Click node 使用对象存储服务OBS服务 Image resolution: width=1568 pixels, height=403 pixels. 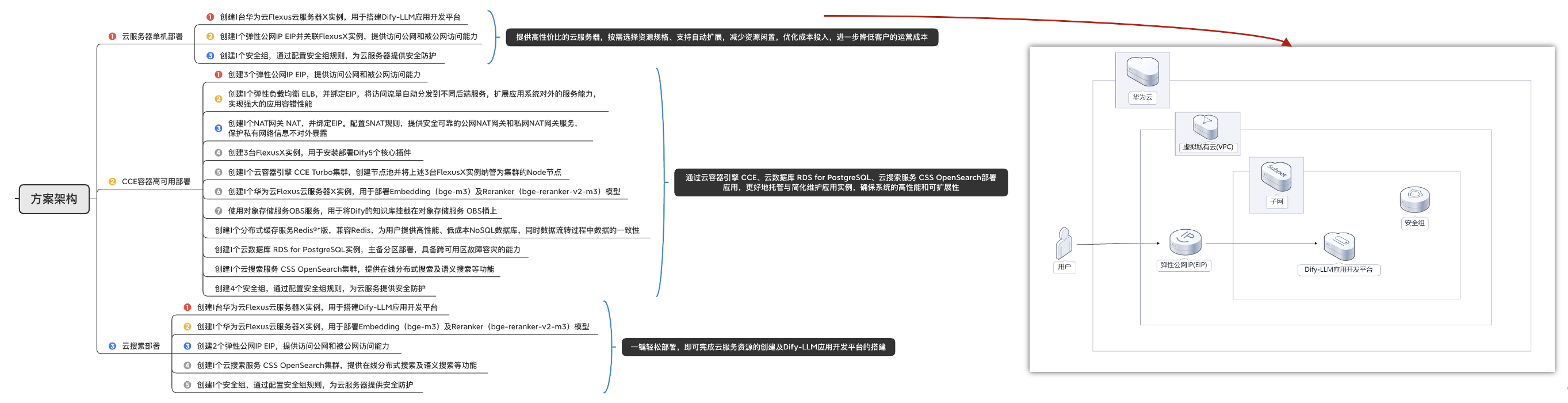pos(362,211)
